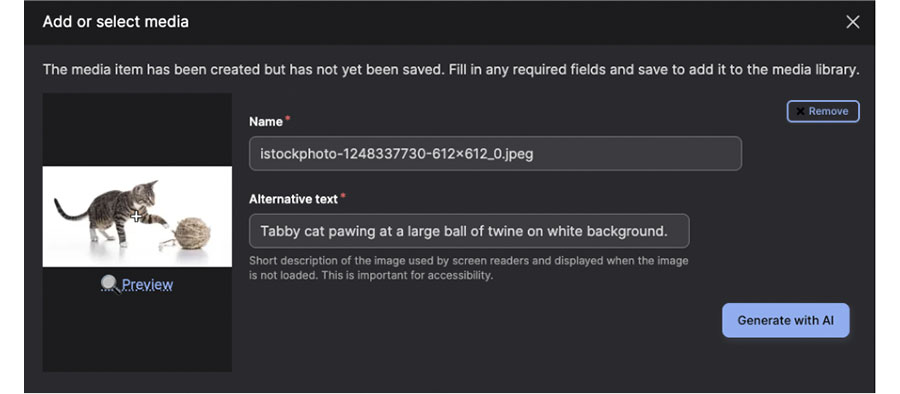Click the unsaved media item notice message

tap(451, 70)
